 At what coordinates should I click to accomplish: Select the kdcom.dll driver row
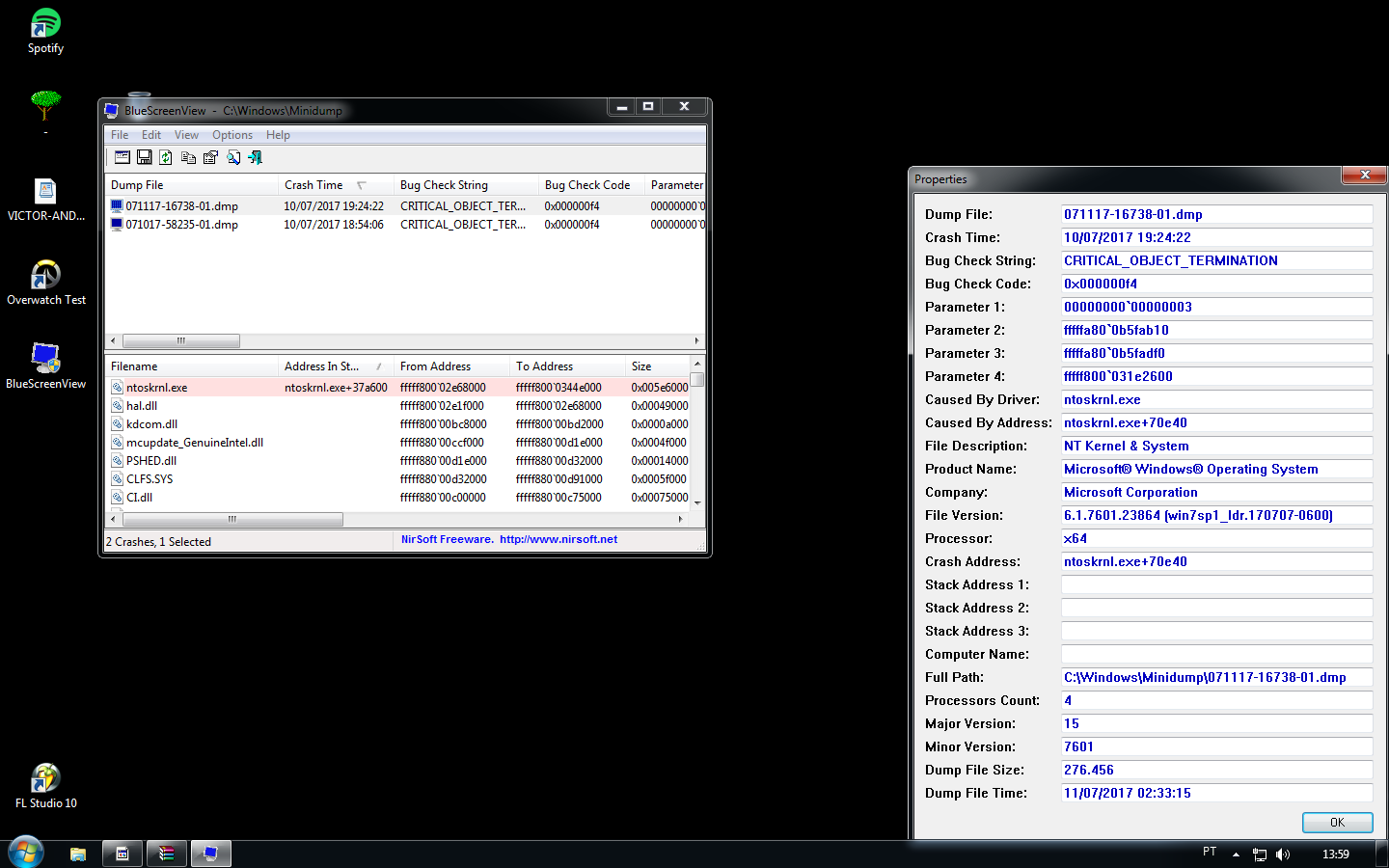click(x=398, y=423)
